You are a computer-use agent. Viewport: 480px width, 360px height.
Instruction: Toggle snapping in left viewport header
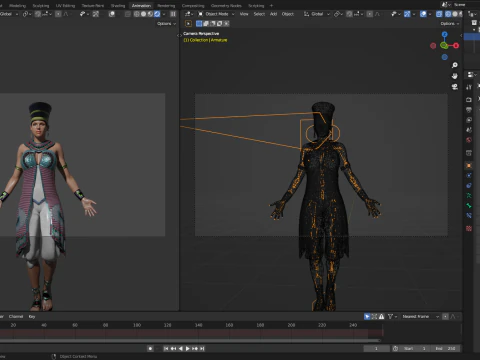(x=38, y=14)
